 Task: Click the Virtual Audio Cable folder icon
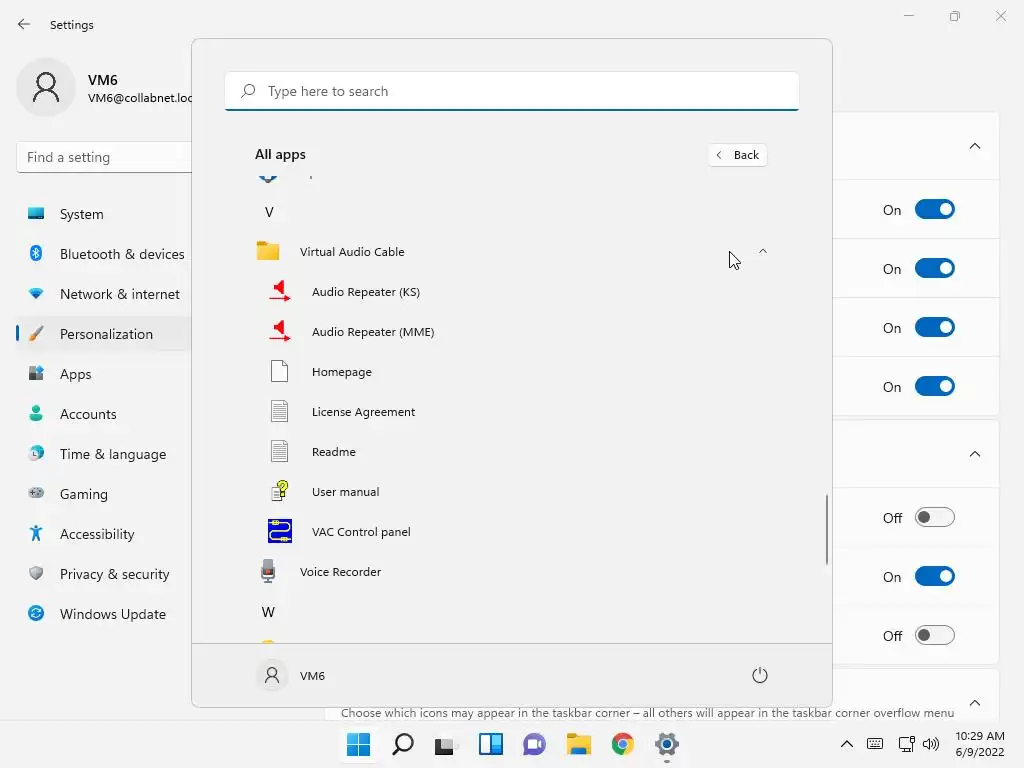(x=268, y=251)
